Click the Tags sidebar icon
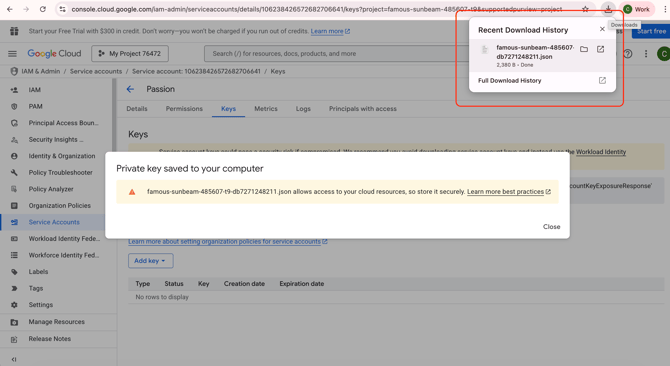 click(14, 288)
